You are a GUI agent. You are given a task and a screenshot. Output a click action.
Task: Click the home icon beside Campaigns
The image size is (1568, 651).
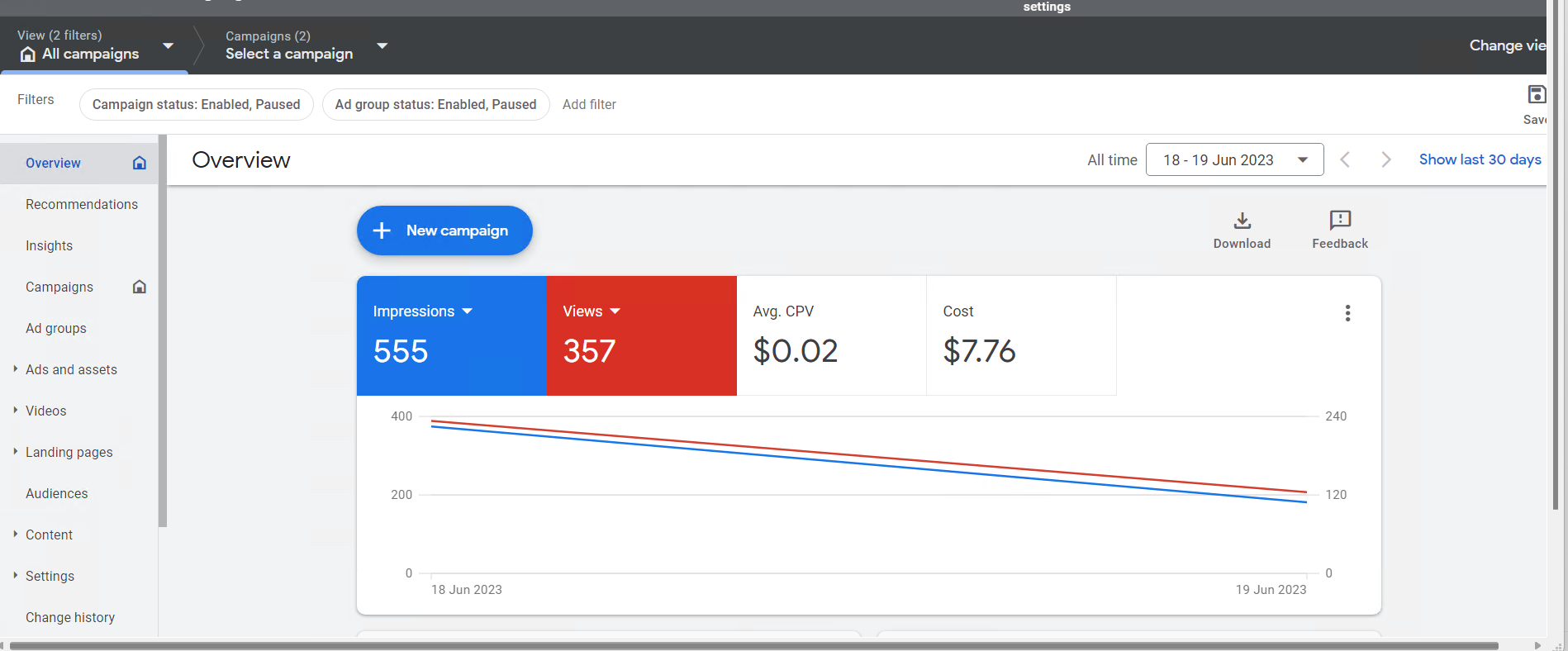click(140, 287)
